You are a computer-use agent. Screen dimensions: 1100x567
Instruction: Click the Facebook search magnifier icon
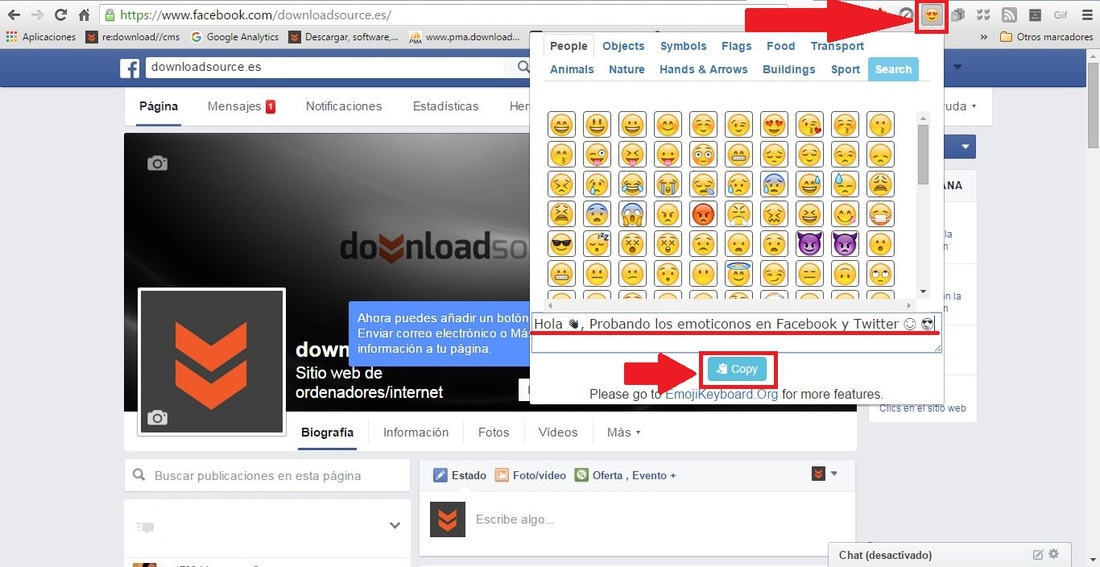pos(523,67)
